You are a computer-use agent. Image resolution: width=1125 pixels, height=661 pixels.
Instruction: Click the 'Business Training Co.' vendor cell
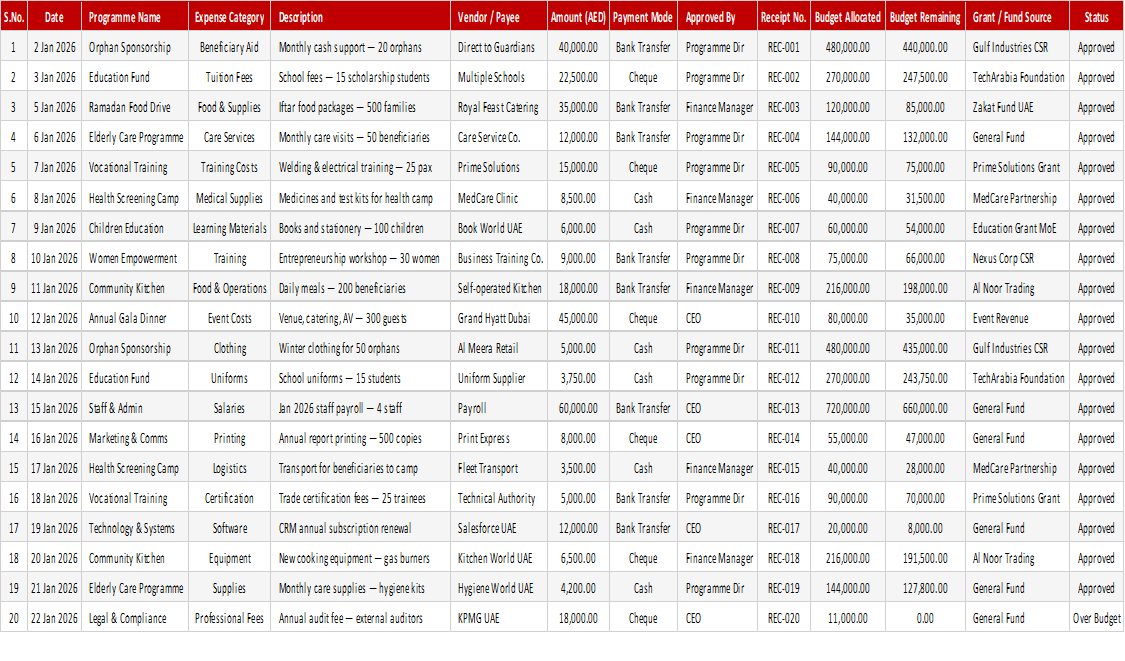[x=499, y=258]
